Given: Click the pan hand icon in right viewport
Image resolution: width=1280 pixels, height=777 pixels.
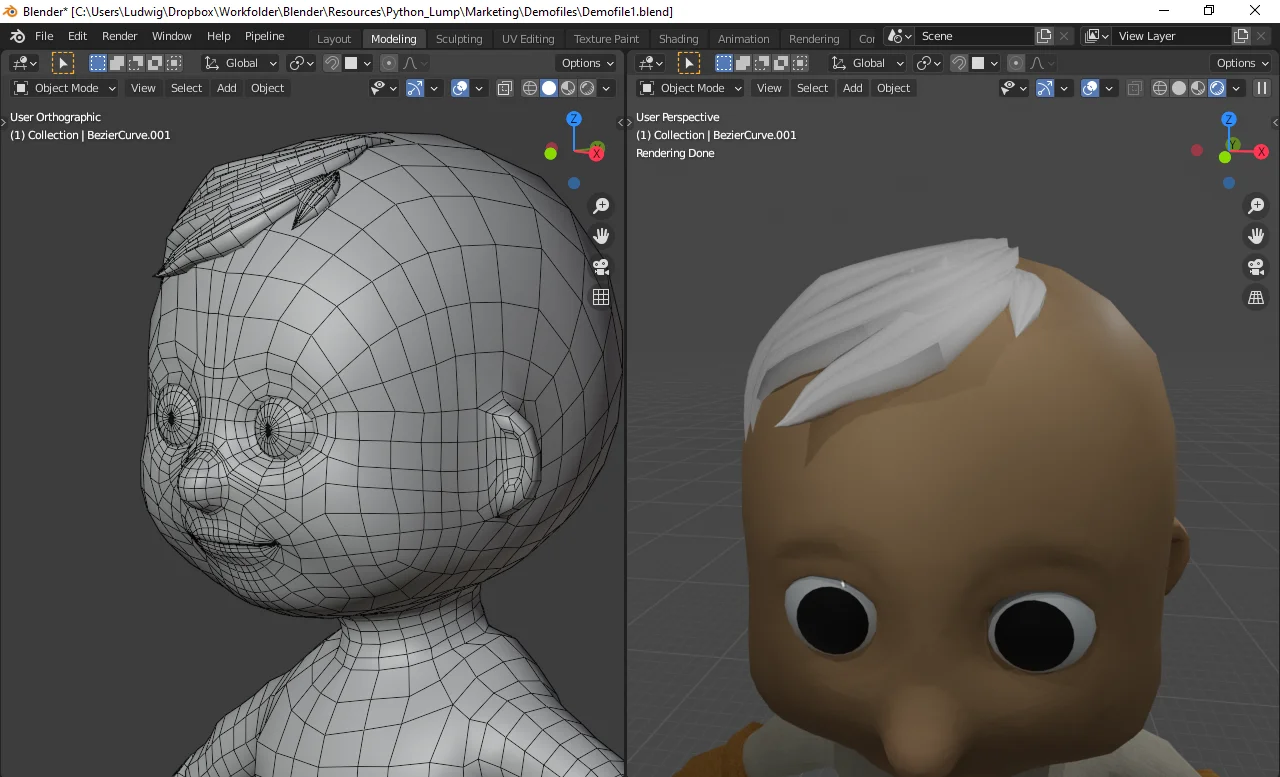Looking at the screenshot, I should click(x=1256, y=237).
